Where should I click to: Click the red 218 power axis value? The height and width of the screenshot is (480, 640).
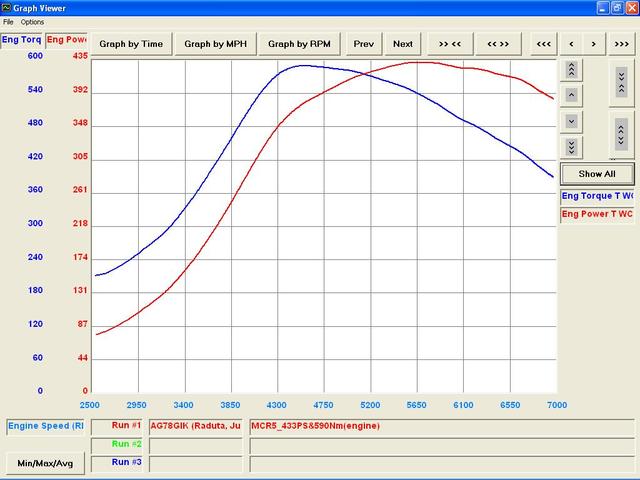tap(80, 223)
